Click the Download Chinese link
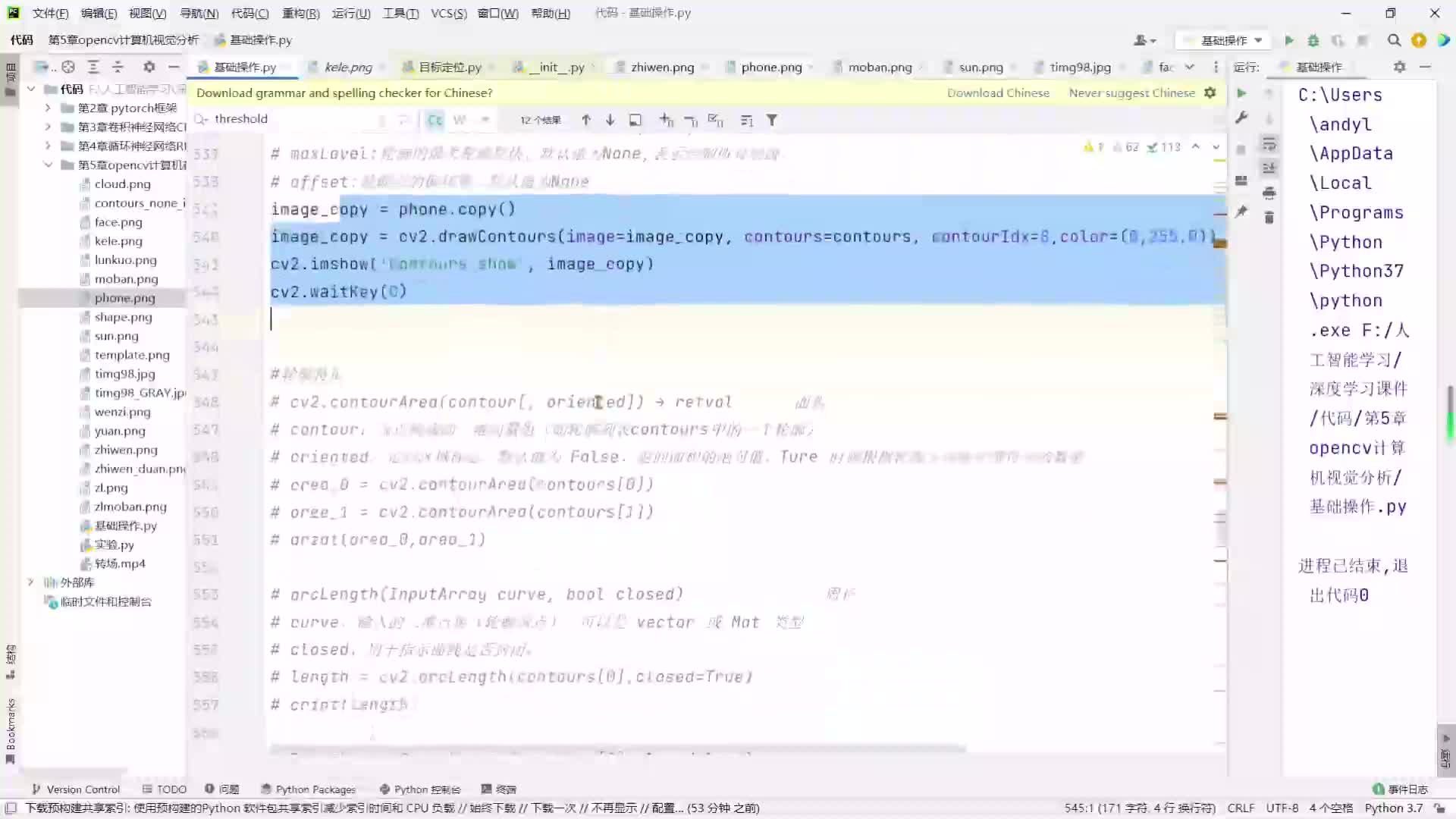The height and width of the screenshot is (819, 1456). coord(998,93)
